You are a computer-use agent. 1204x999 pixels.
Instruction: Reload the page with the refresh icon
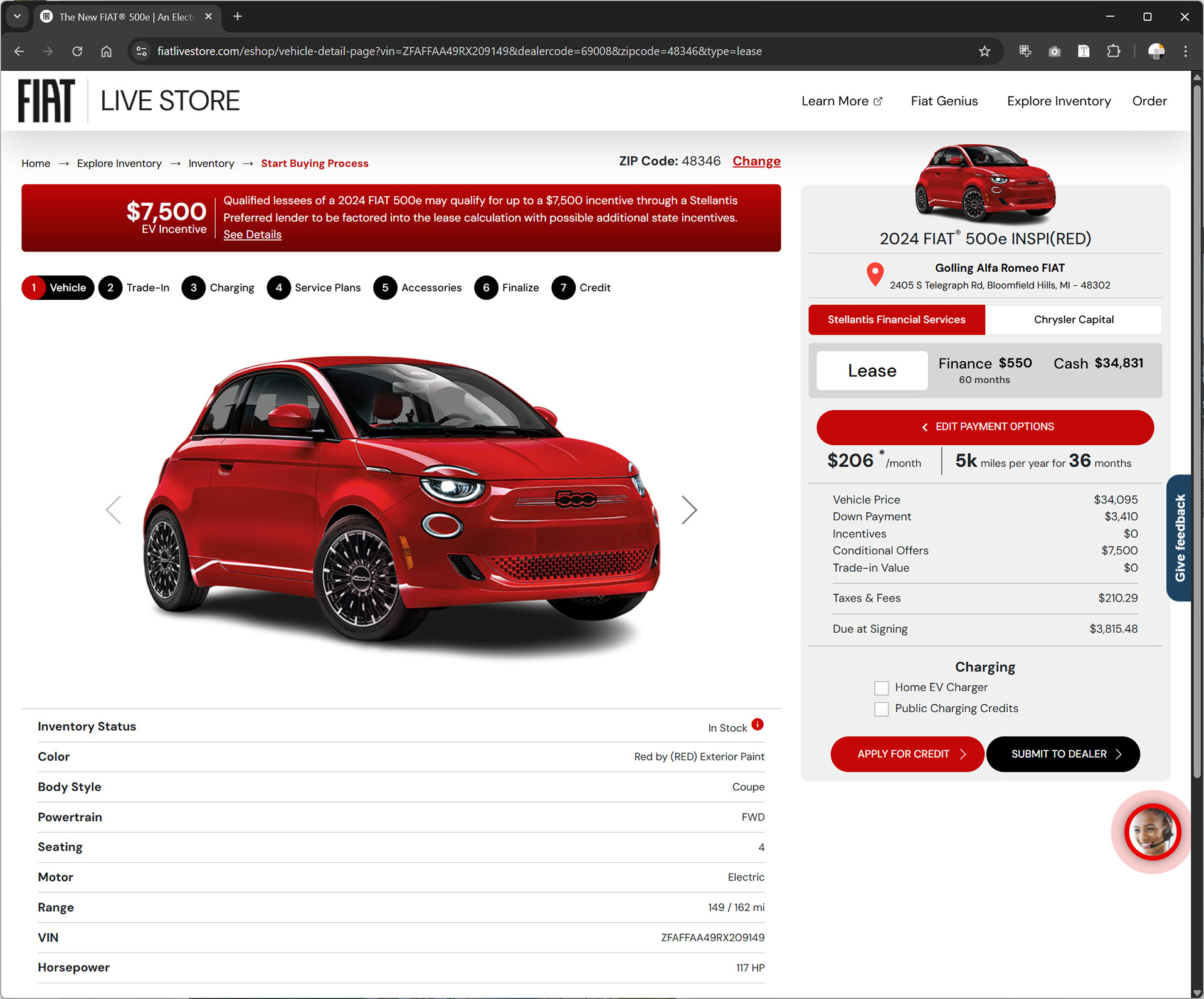click(x=77, y=51)
